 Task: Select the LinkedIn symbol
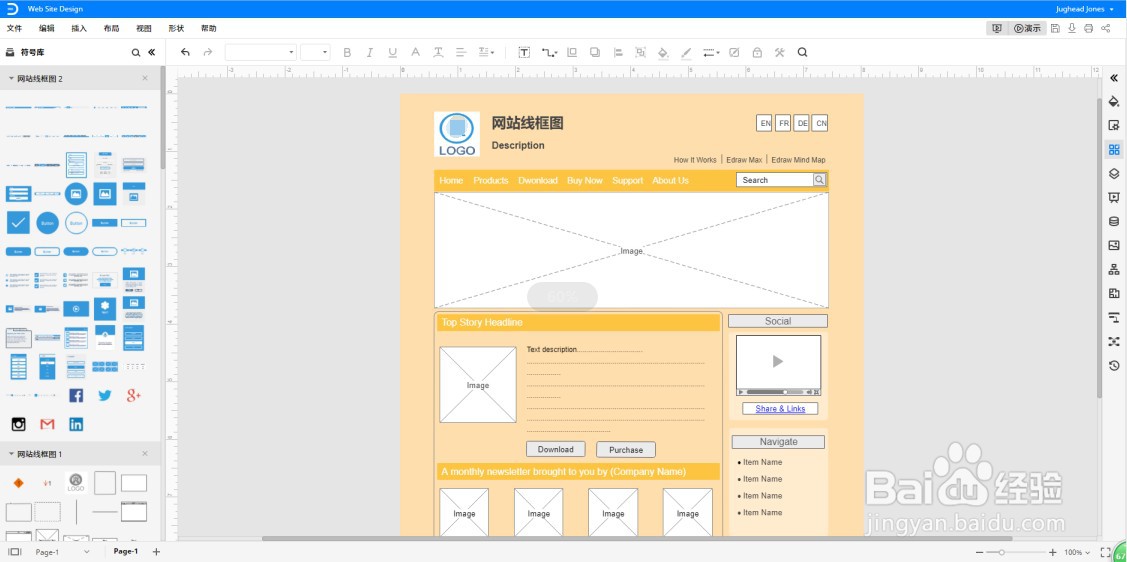tap(76, 424)
